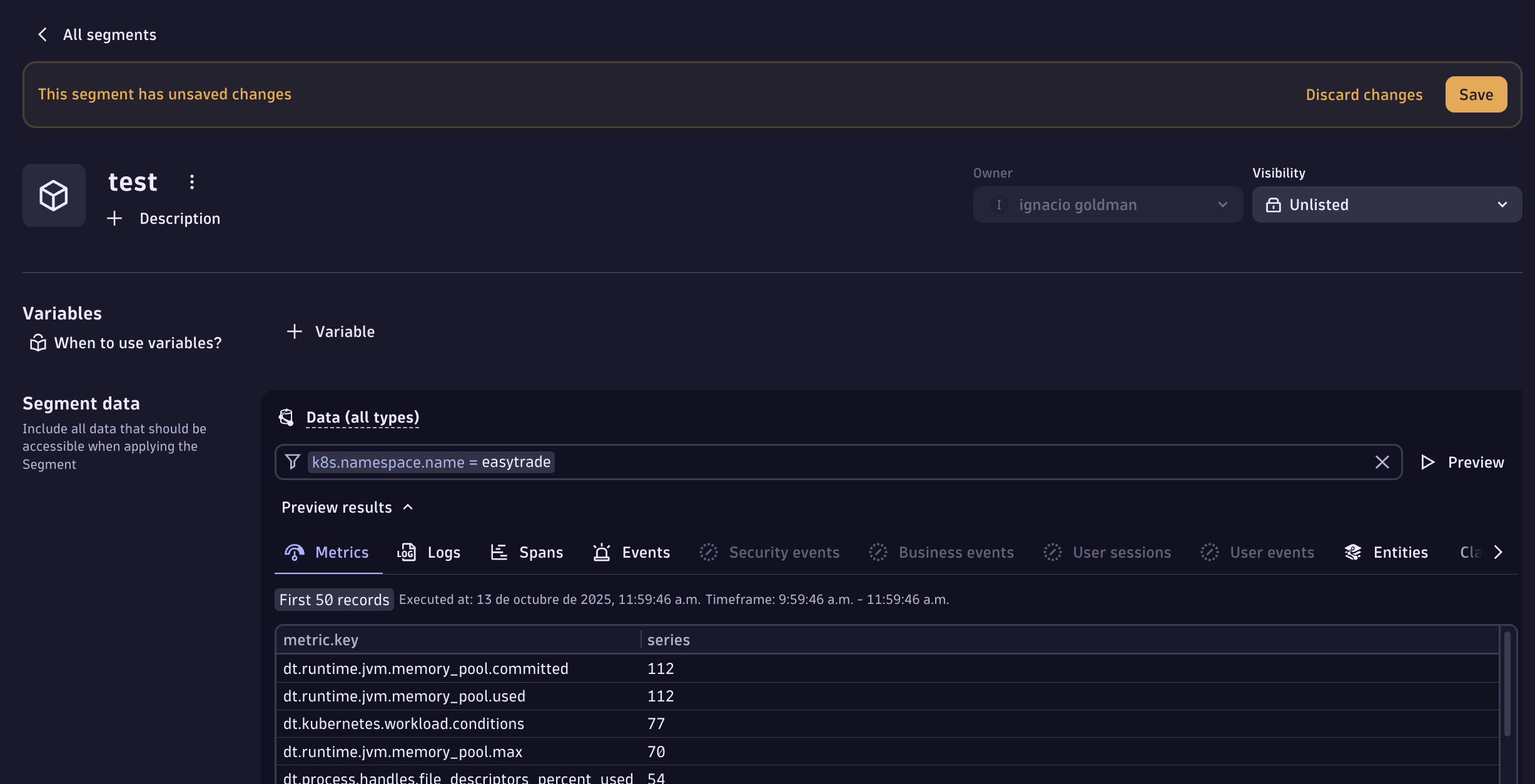Clear the filter with the X icon
Screen dimensions: 1535x784
tap(1382, 462)
